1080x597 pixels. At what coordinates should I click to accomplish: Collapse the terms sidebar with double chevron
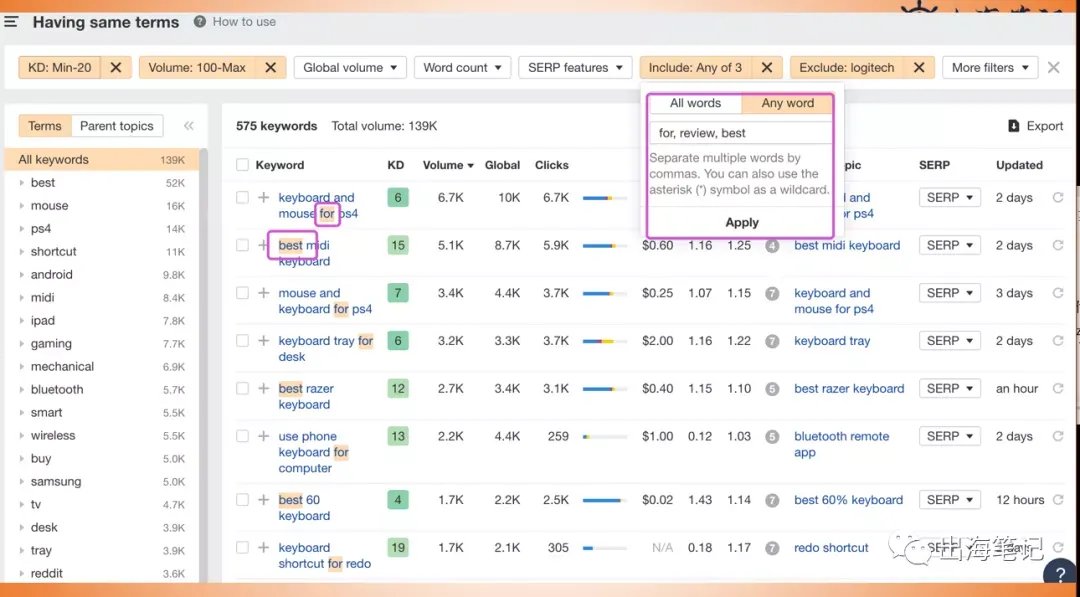click(x=189, y=126)
